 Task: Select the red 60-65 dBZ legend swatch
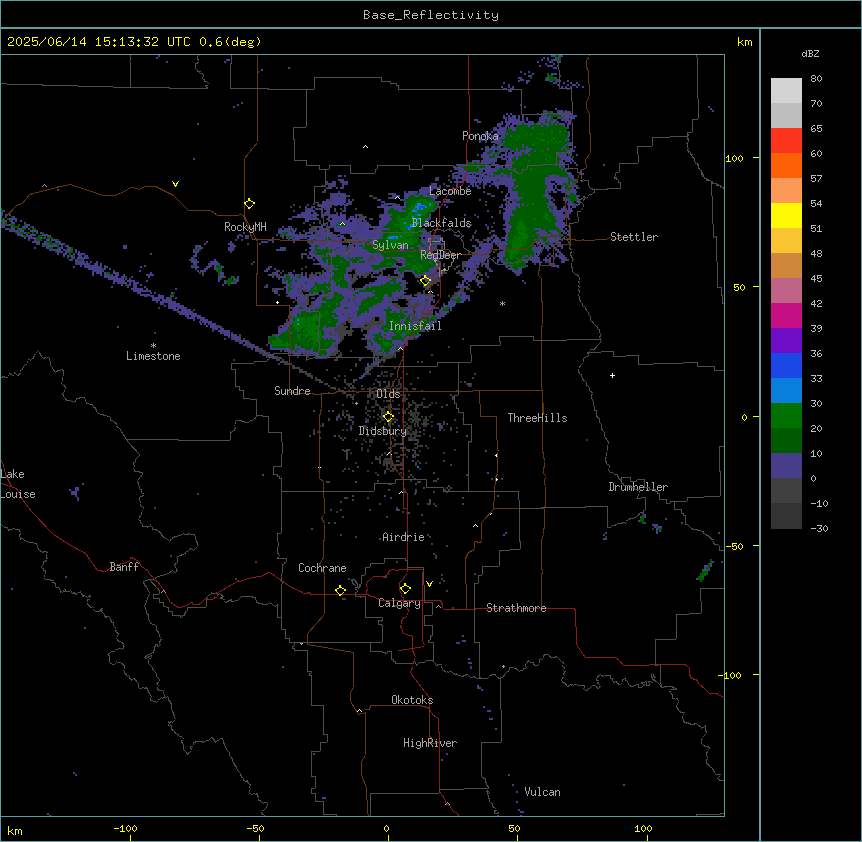786,141
